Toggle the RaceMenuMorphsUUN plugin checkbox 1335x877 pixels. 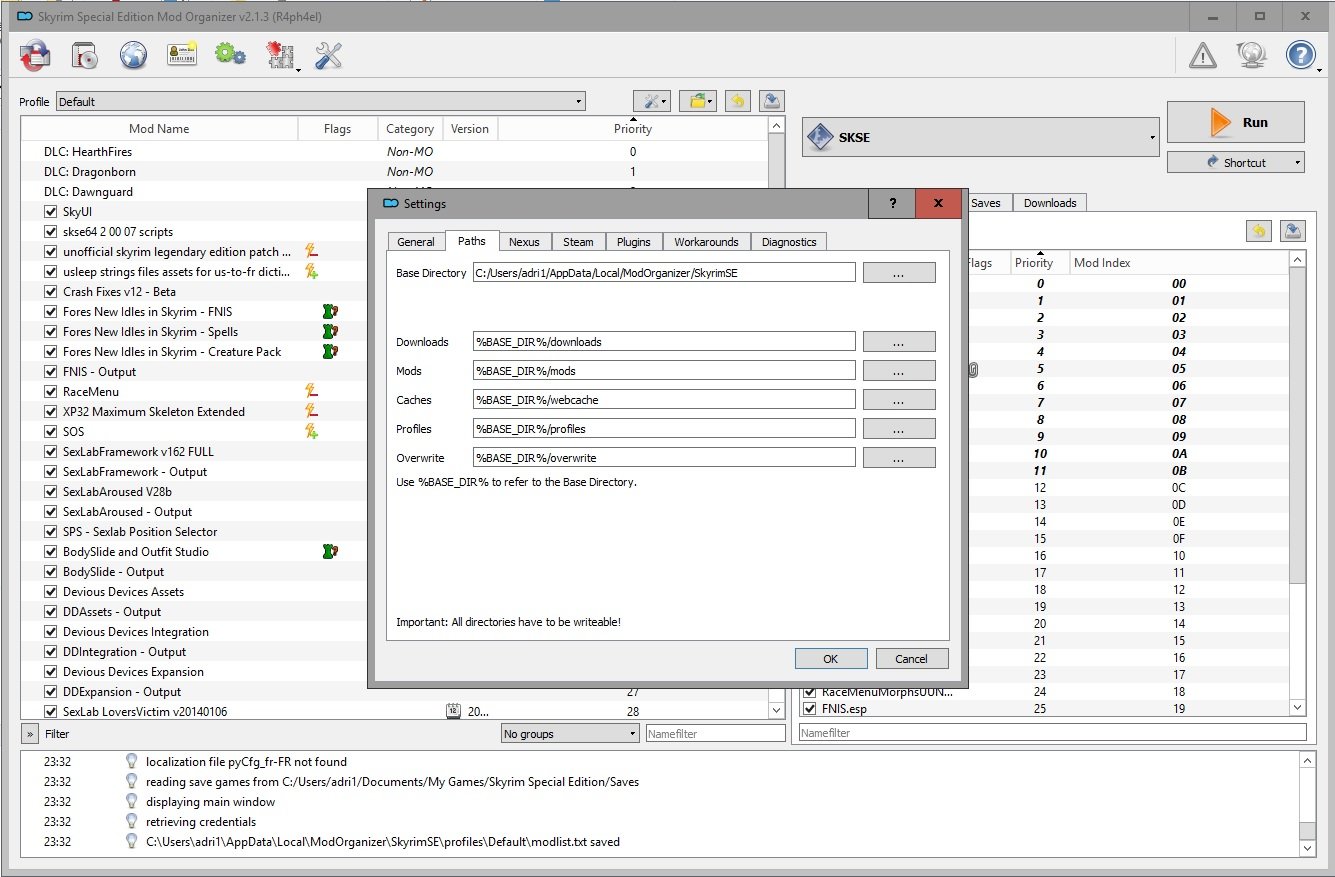[811, 692]
